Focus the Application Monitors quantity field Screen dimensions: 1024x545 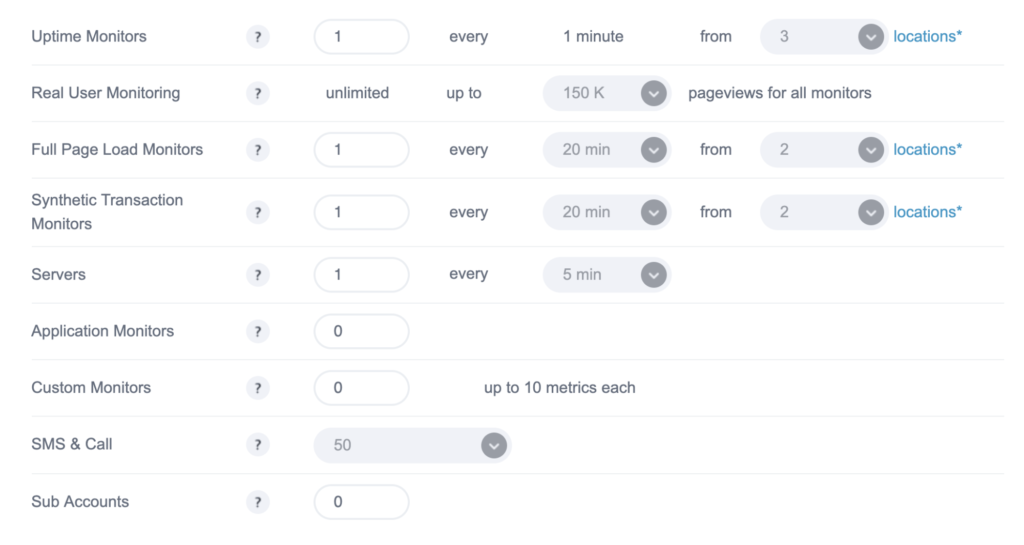(x=362, y=332)
